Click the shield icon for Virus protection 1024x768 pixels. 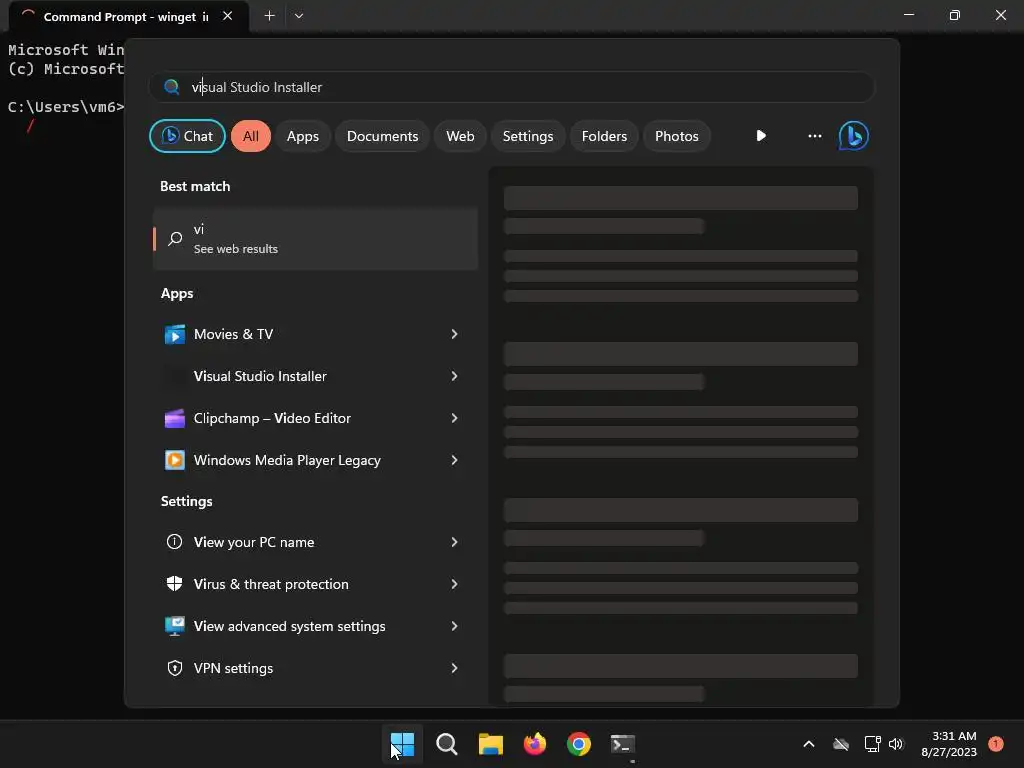coord(174,584)
